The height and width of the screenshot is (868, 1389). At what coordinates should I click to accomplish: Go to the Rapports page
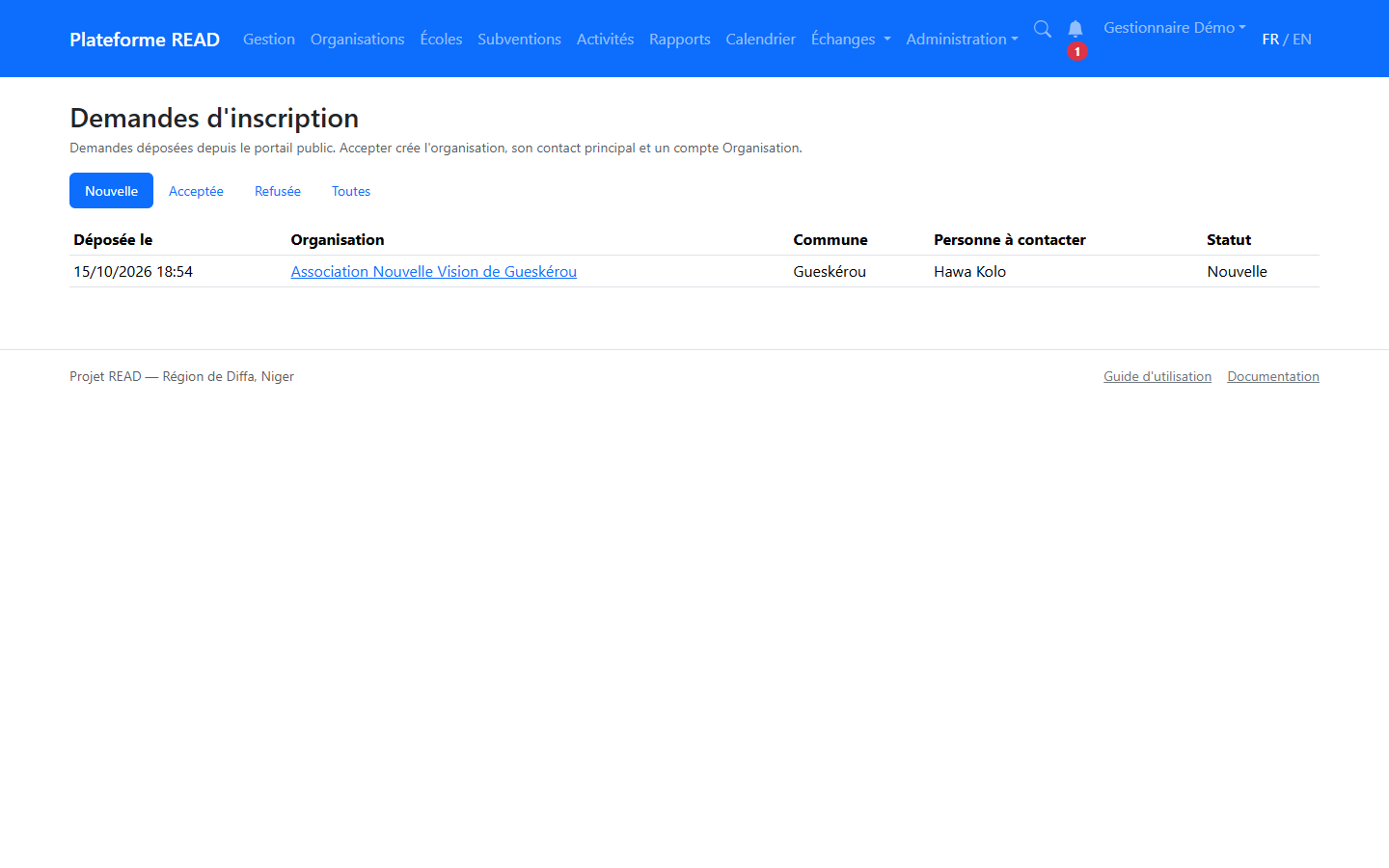pyautogui.click(x=680, y=40)
